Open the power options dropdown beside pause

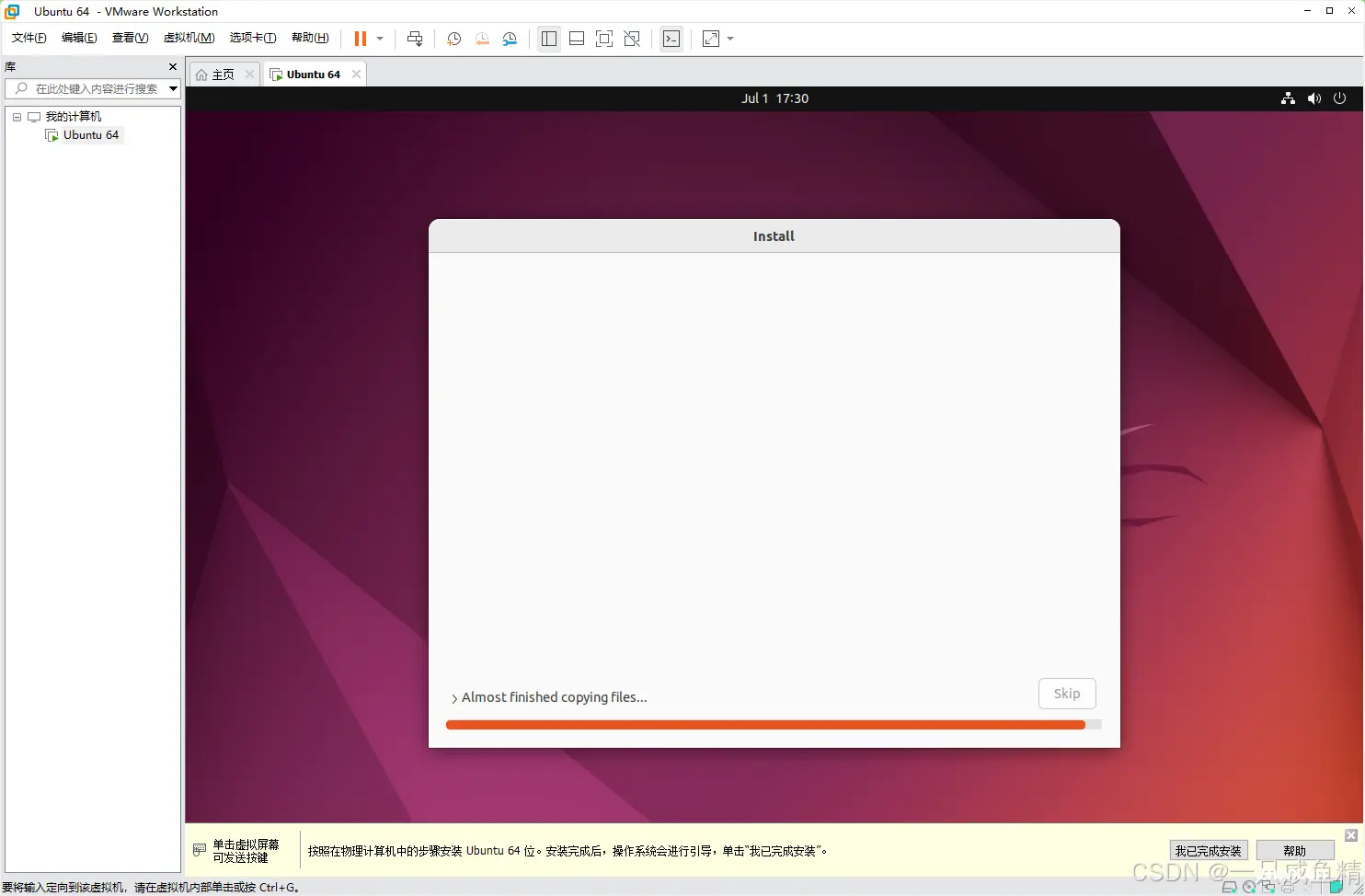coord(380,39)
